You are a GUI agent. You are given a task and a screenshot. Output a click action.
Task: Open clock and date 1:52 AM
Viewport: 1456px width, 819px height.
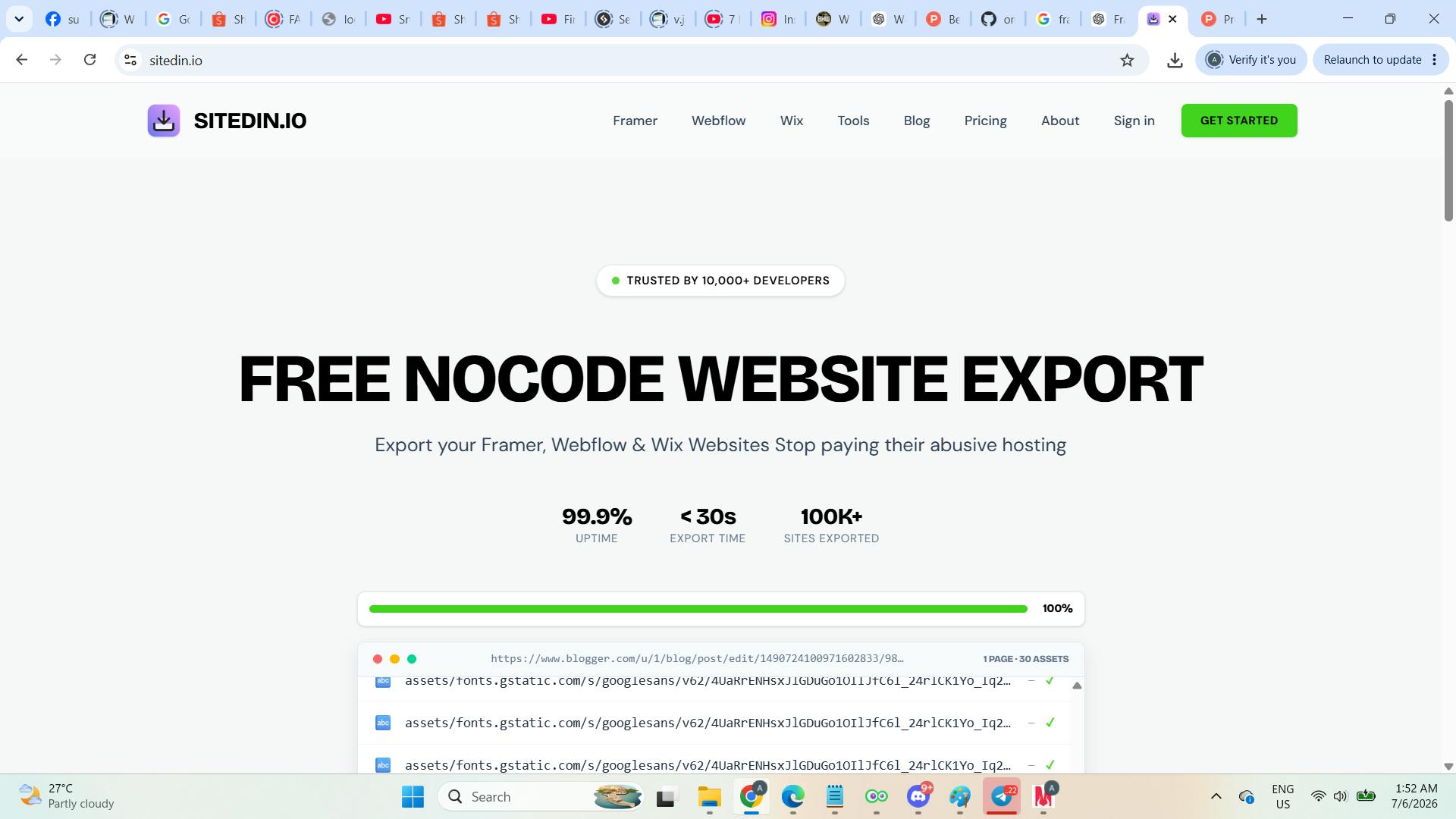(1414, 796)
